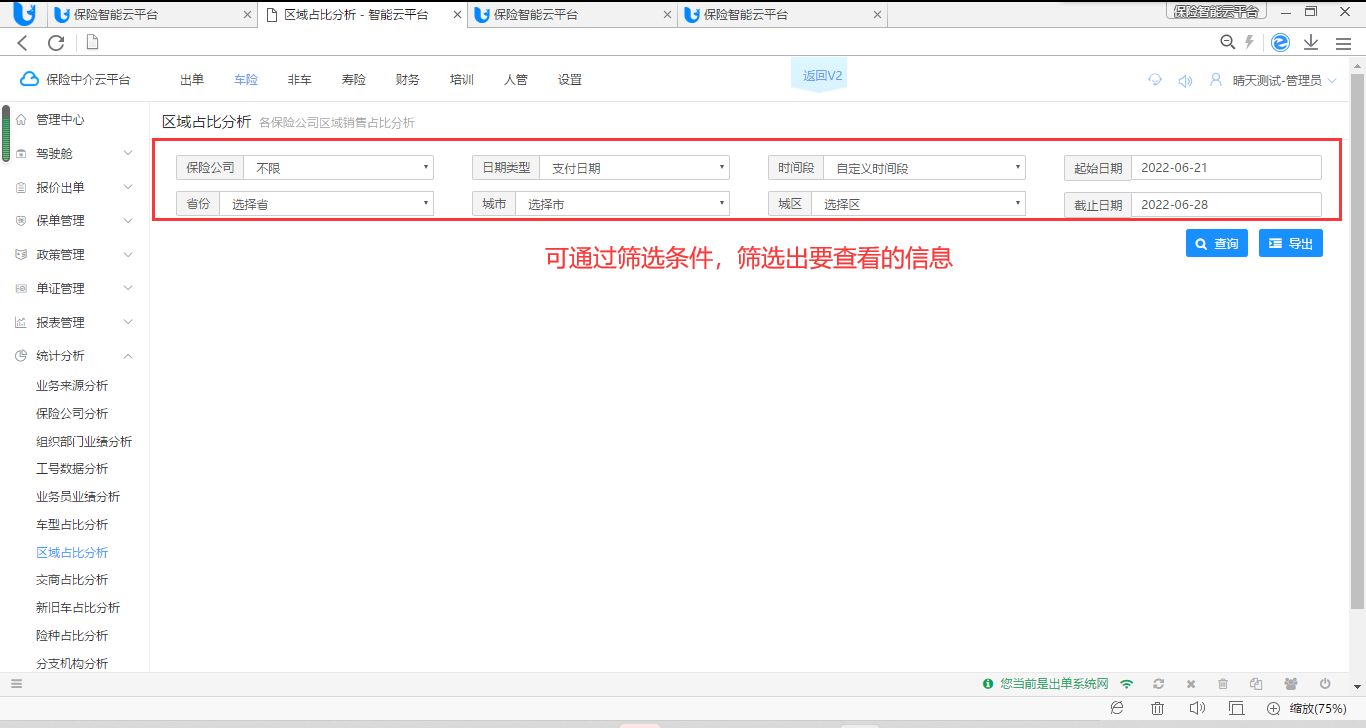Expand the 报表管理 sidebar section
The image size is (1366, 728).
(75, 322)
